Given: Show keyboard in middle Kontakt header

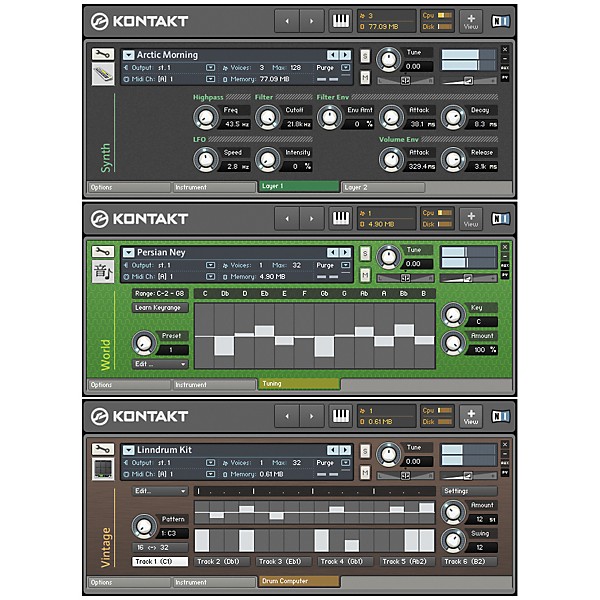Looking at the screenshot, I should 340,218.
